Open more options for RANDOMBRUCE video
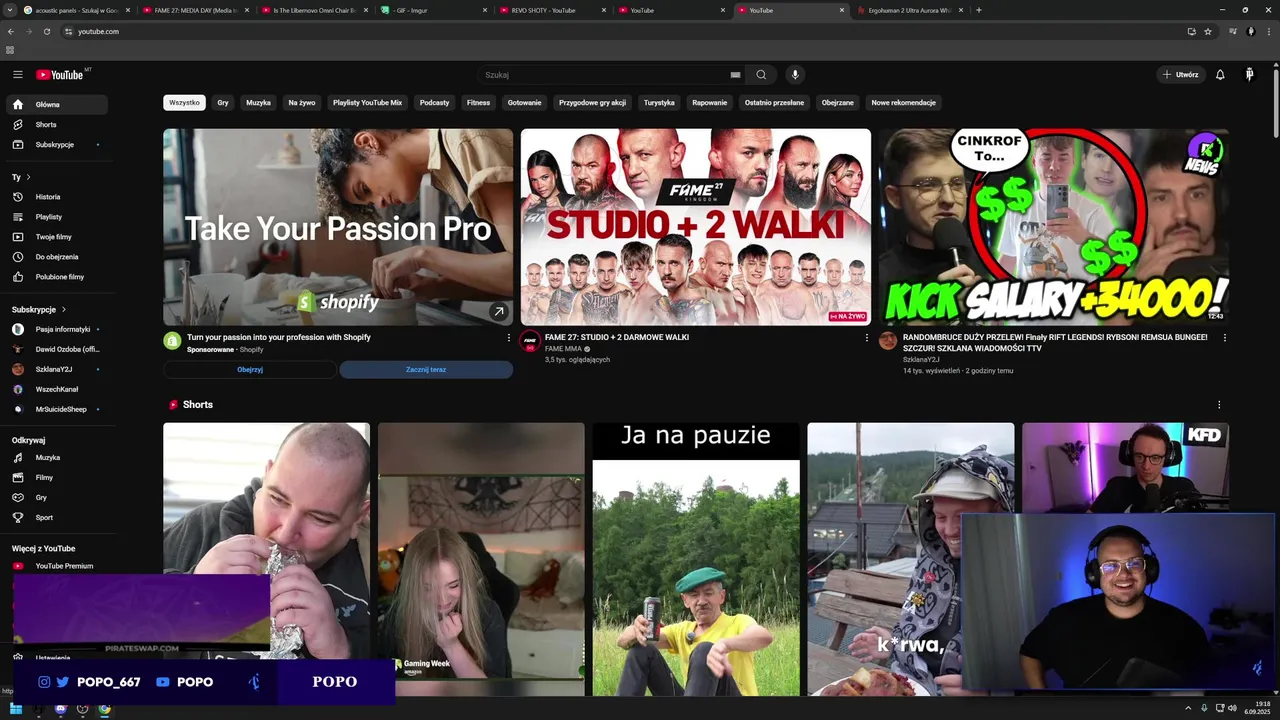The image size is (1280, 720). click(x=1225, y=338)
